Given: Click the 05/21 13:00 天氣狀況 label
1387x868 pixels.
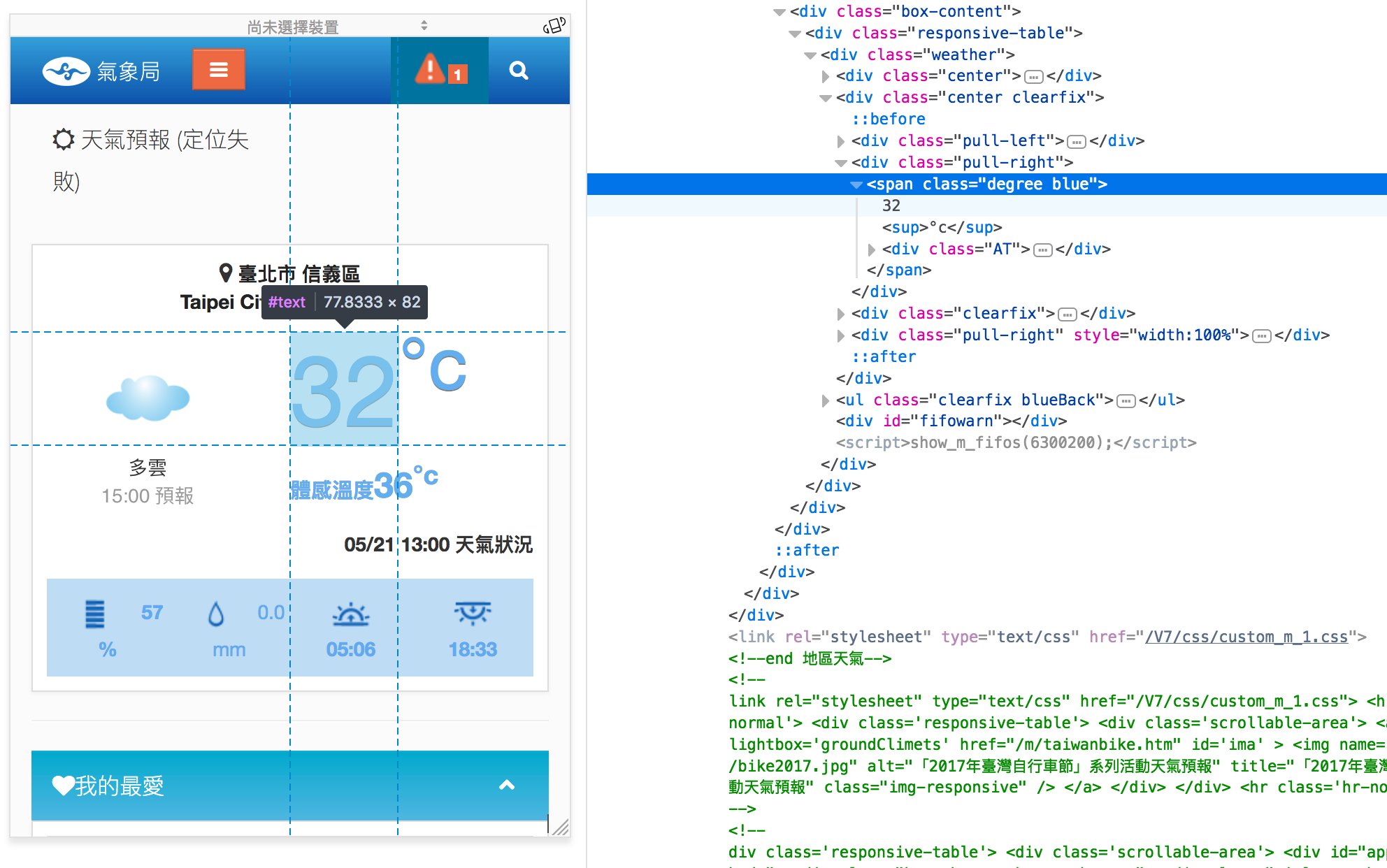Looking at the screenshot, I should point(438,544).
